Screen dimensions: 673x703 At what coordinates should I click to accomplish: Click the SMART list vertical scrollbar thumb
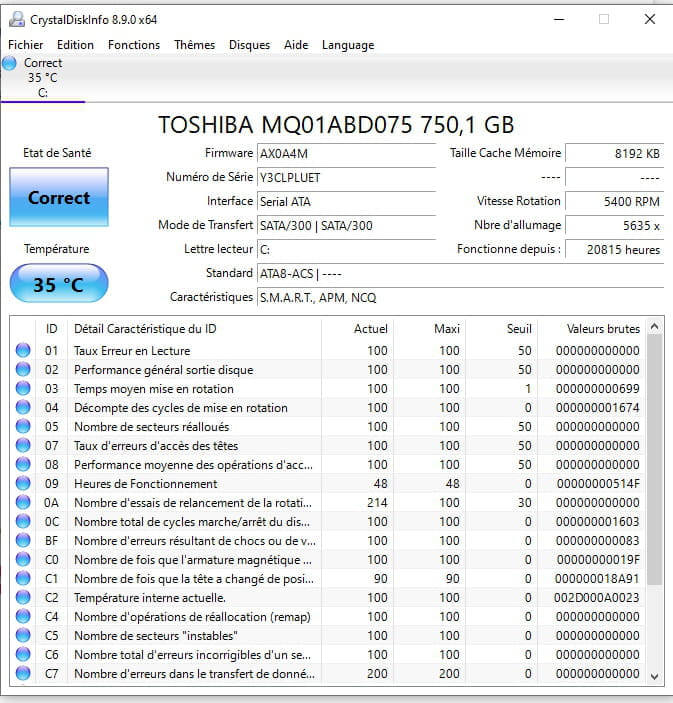tap(654, 459)
